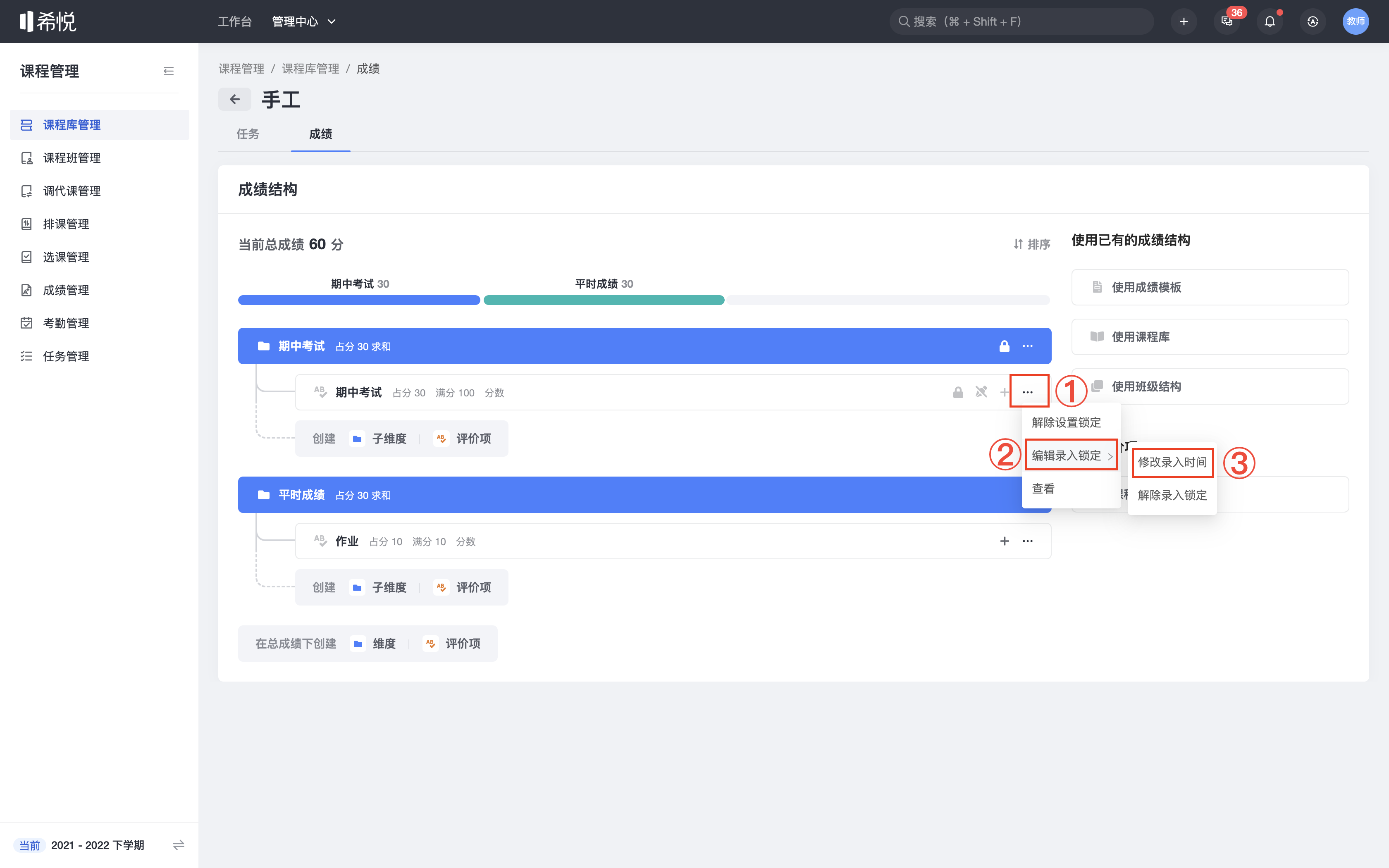
Task: Open 选课管理 in sidebar
Action: coord(99,257)
